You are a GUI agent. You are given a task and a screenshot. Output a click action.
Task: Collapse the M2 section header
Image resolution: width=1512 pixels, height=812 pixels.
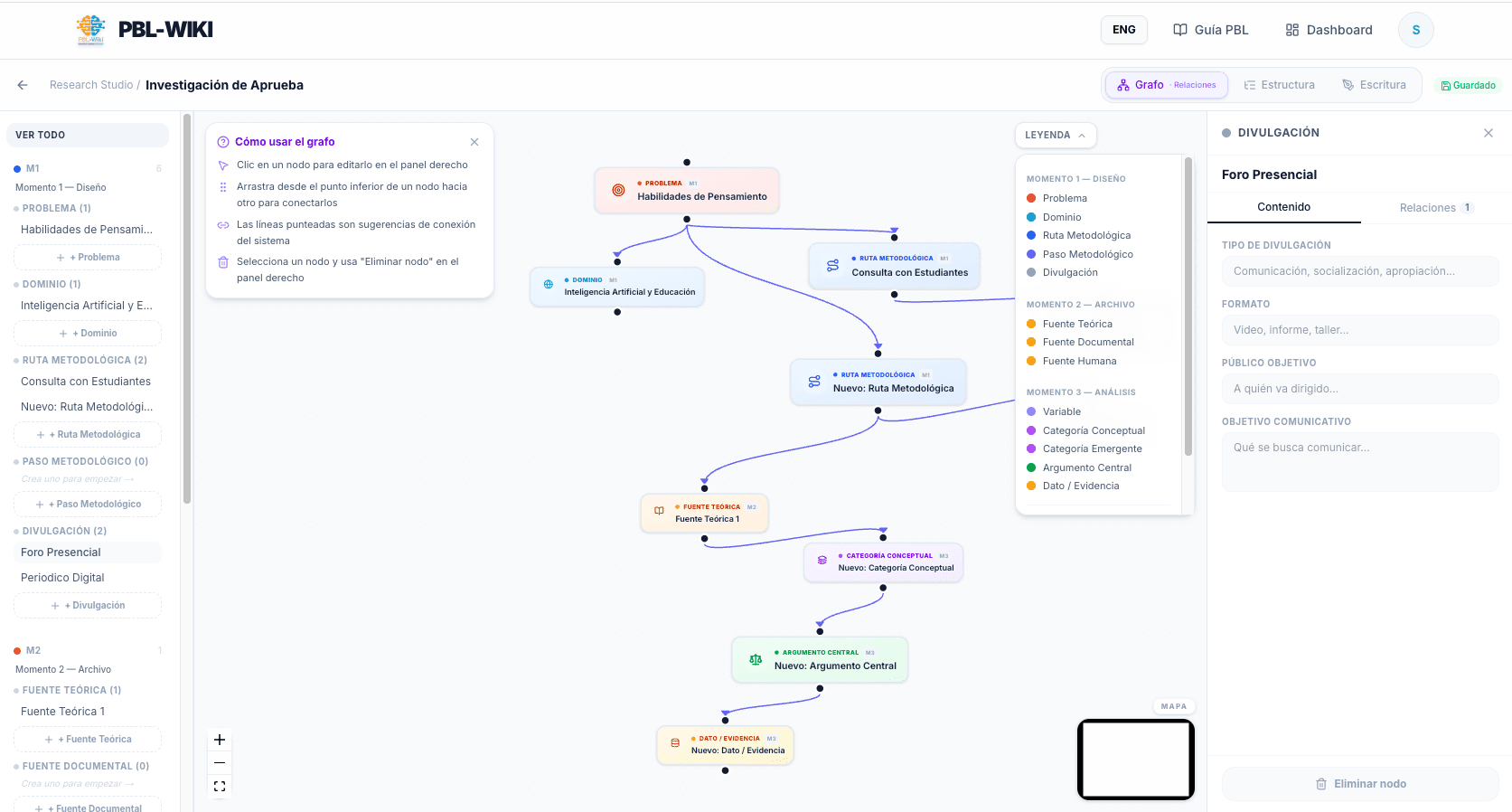[88, 651]
